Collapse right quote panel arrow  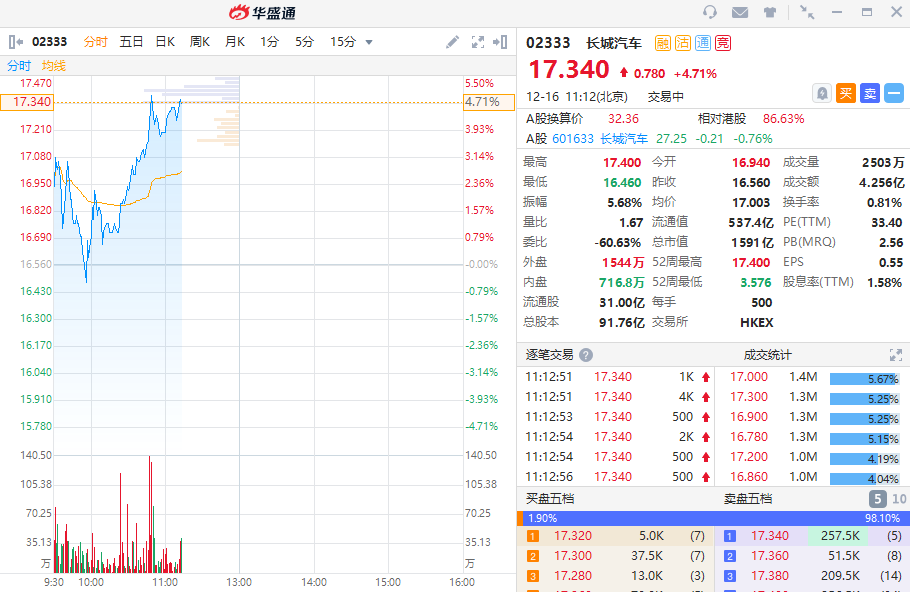click(x=500, y=42)
